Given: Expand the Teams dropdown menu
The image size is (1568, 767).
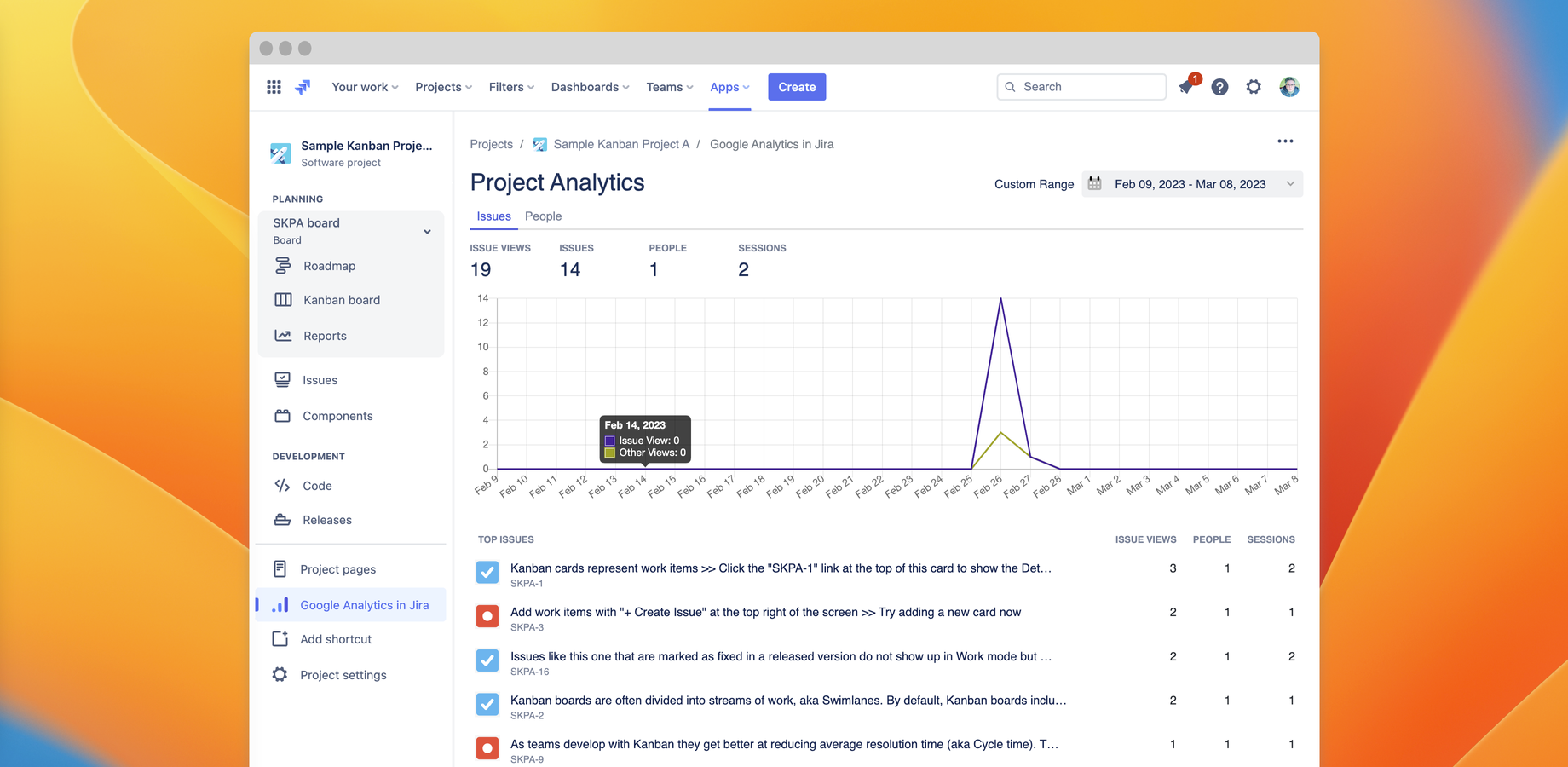Looking at the screenshot, I should (x=670, y=87).
